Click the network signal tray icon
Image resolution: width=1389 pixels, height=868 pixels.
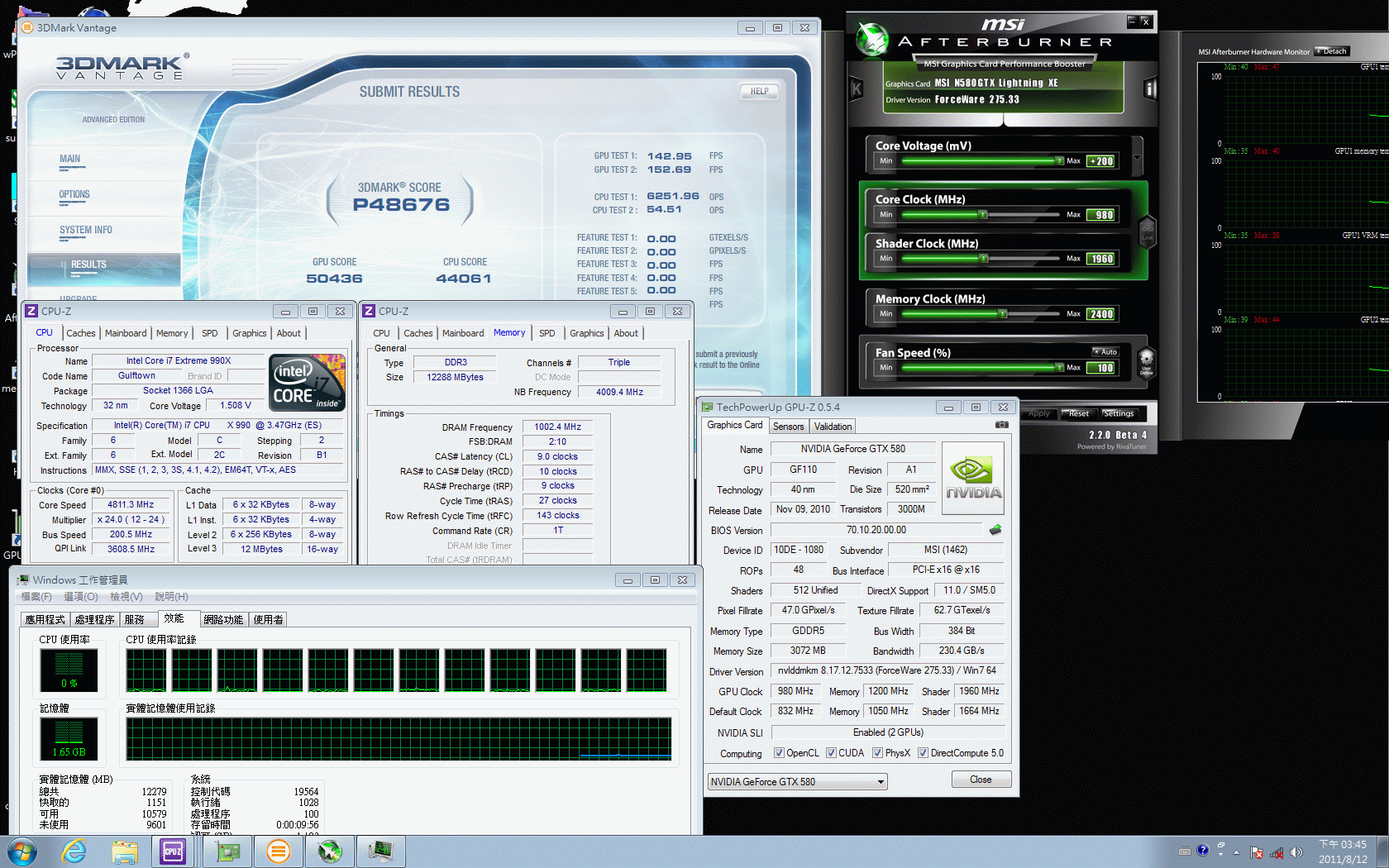click(1277, 852)
